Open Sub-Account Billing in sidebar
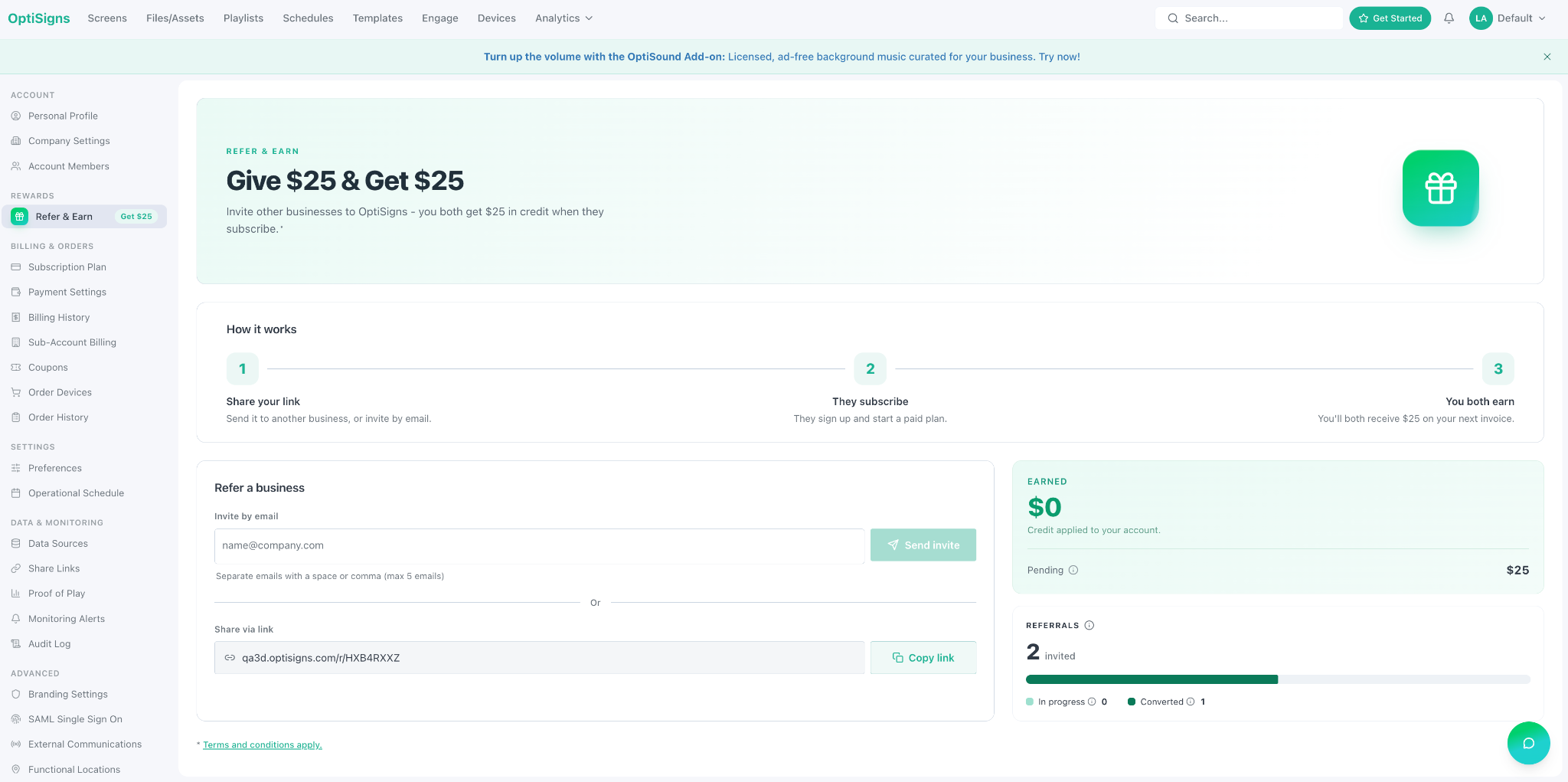 (72, 342)
